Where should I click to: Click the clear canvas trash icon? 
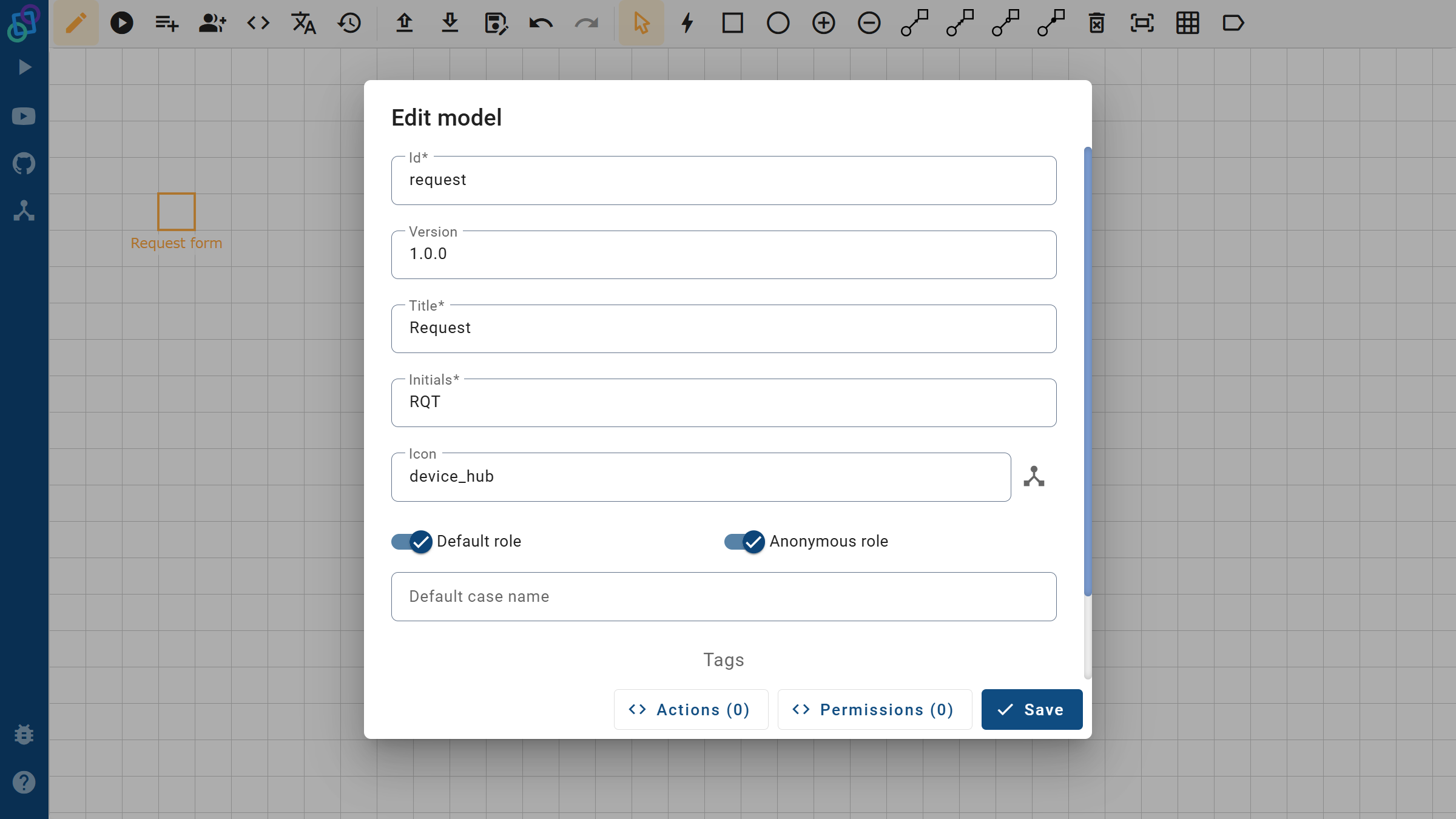point(1097,23)
